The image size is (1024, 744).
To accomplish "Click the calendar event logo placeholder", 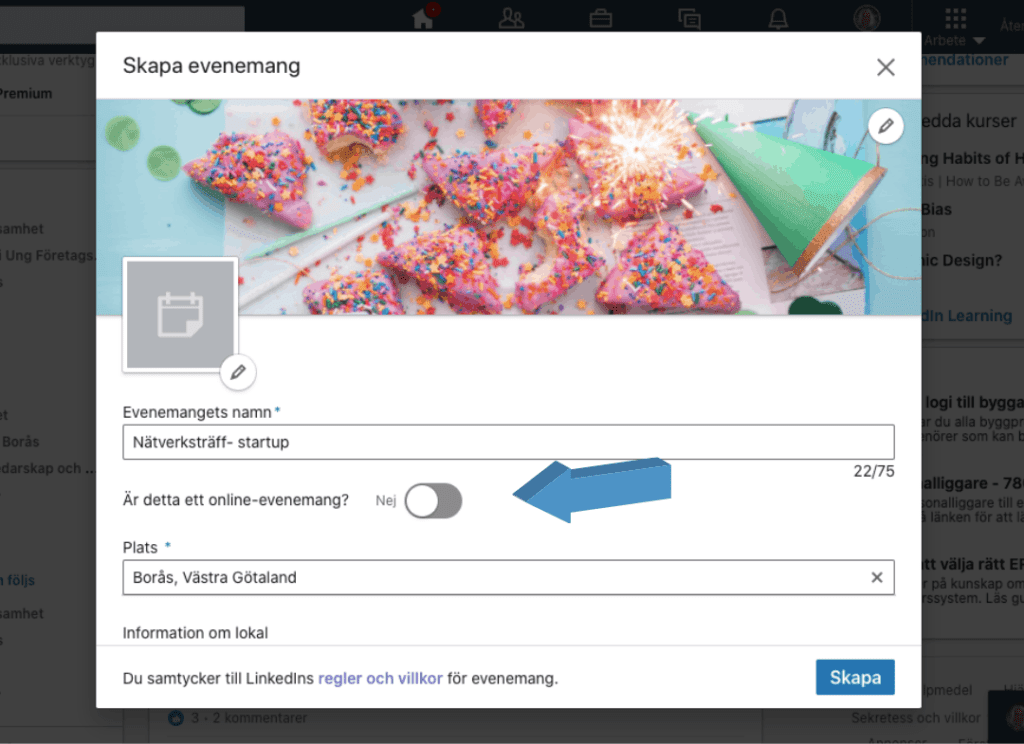I will [x=180, y=314].
